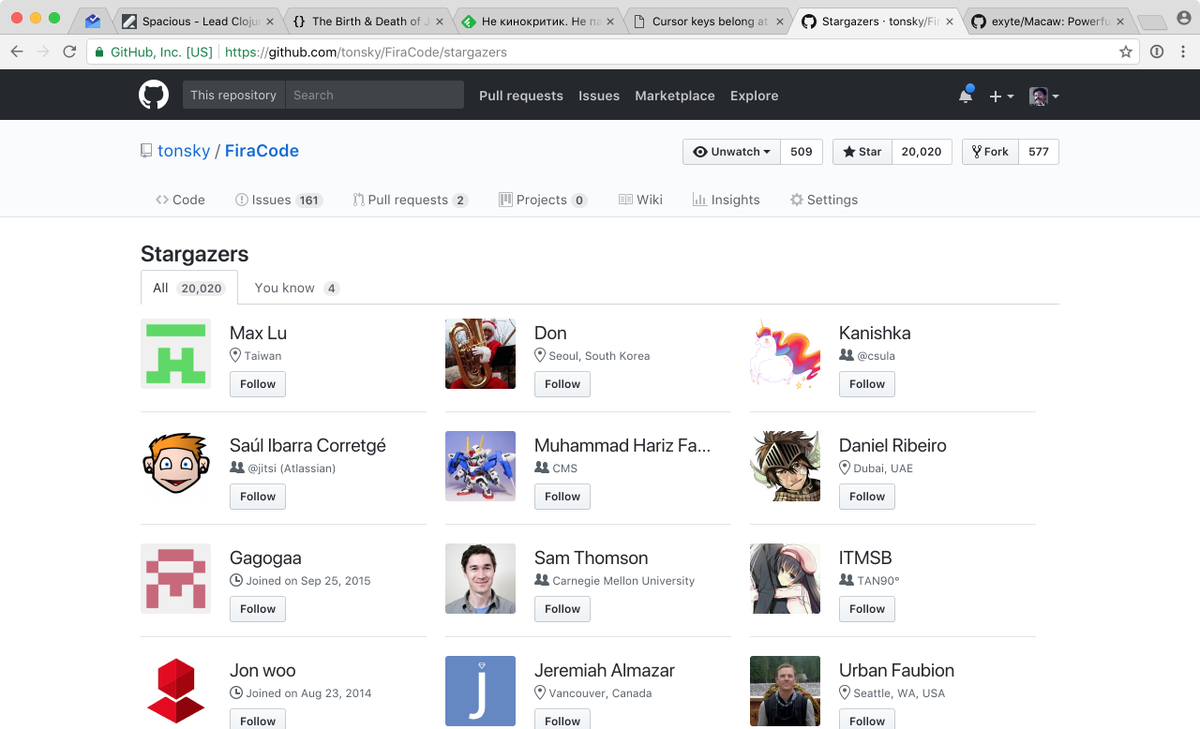
Task: Follow Don
Action: pyautogui.click(x=562, y=384)
